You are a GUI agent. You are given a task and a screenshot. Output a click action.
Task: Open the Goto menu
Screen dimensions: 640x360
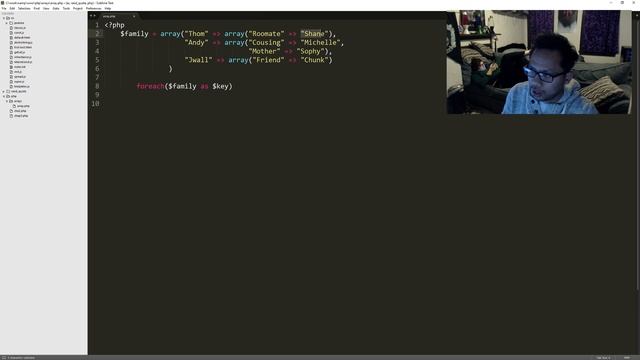coord(56,8)
